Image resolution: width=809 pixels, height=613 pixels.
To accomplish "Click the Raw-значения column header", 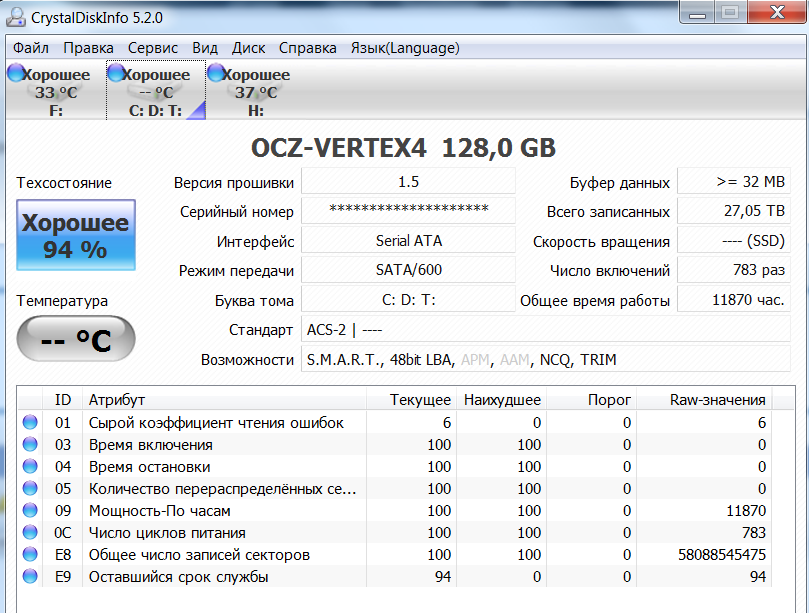I will pos(704,399).
